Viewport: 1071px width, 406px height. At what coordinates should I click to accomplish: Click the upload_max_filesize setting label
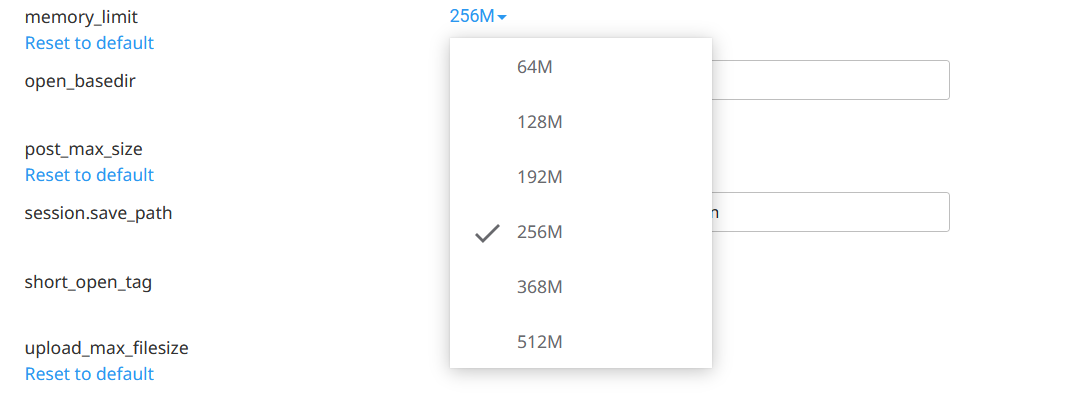[106, 348]
